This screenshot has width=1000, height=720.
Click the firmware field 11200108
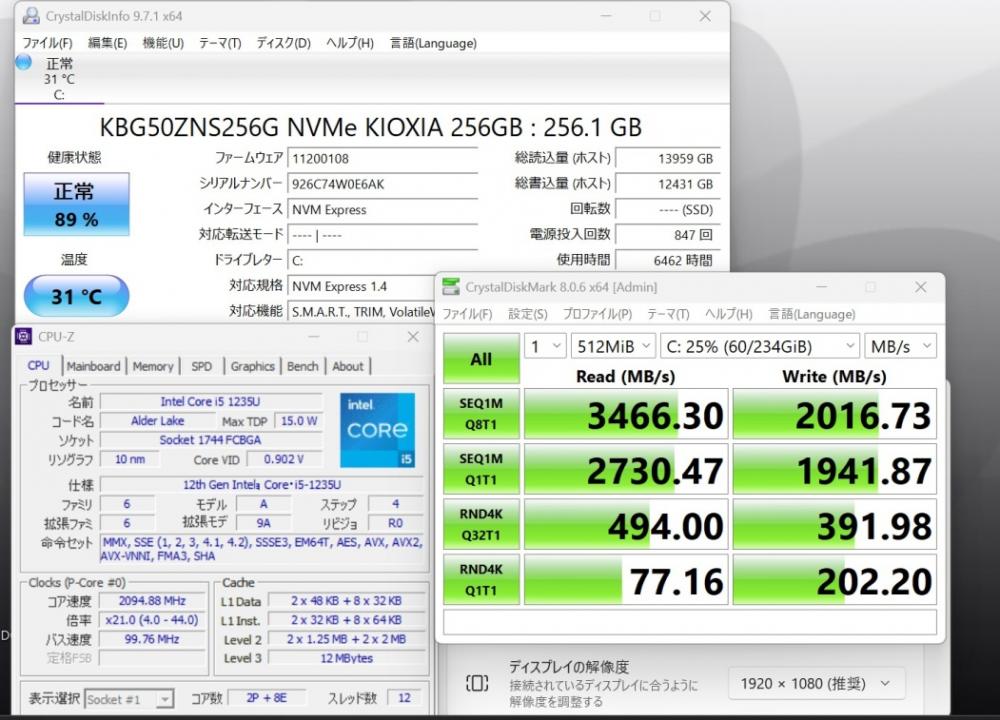tap(383, 159)
